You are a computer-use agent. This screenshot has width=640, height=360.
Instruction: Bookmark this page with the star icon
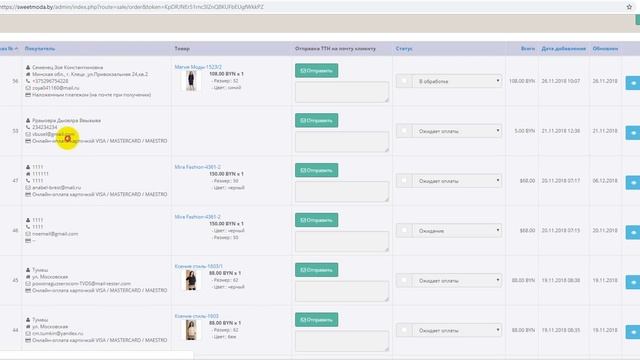pos(629,7)
